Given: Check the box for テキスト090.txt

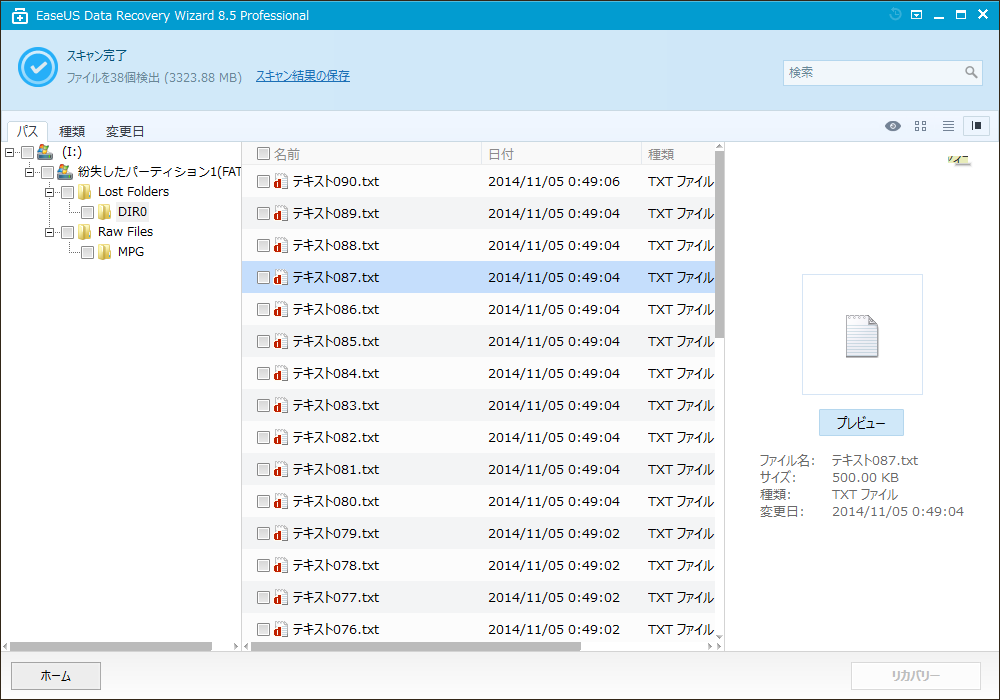Looking at the screenshot, I should pyautogui.click(x=263, y=182).
